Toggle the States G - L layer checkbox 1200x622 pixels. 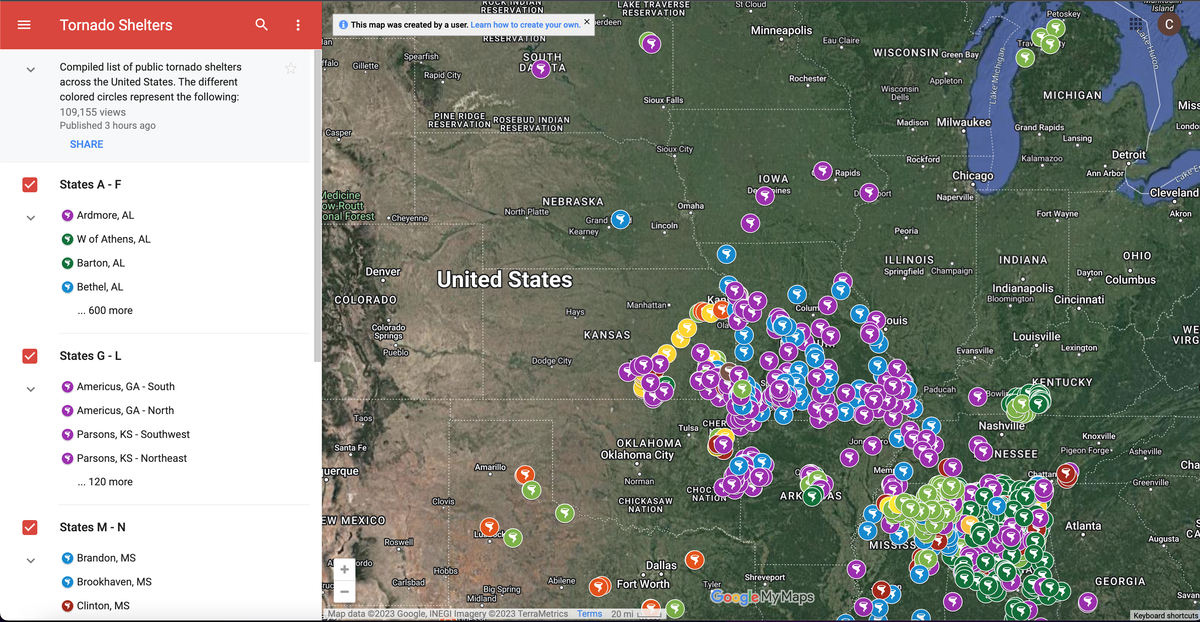pyautogui.click(x=30, y=356)
